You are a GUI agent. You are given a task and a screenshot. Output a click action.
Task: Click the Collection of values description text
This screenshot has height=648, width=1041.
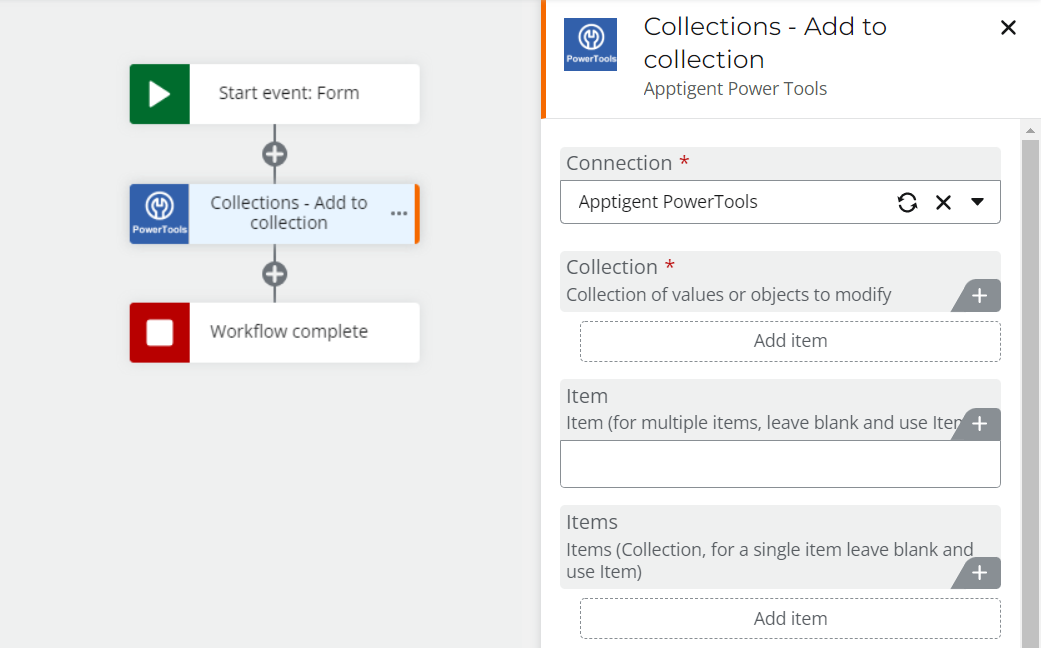click(728, 295)
